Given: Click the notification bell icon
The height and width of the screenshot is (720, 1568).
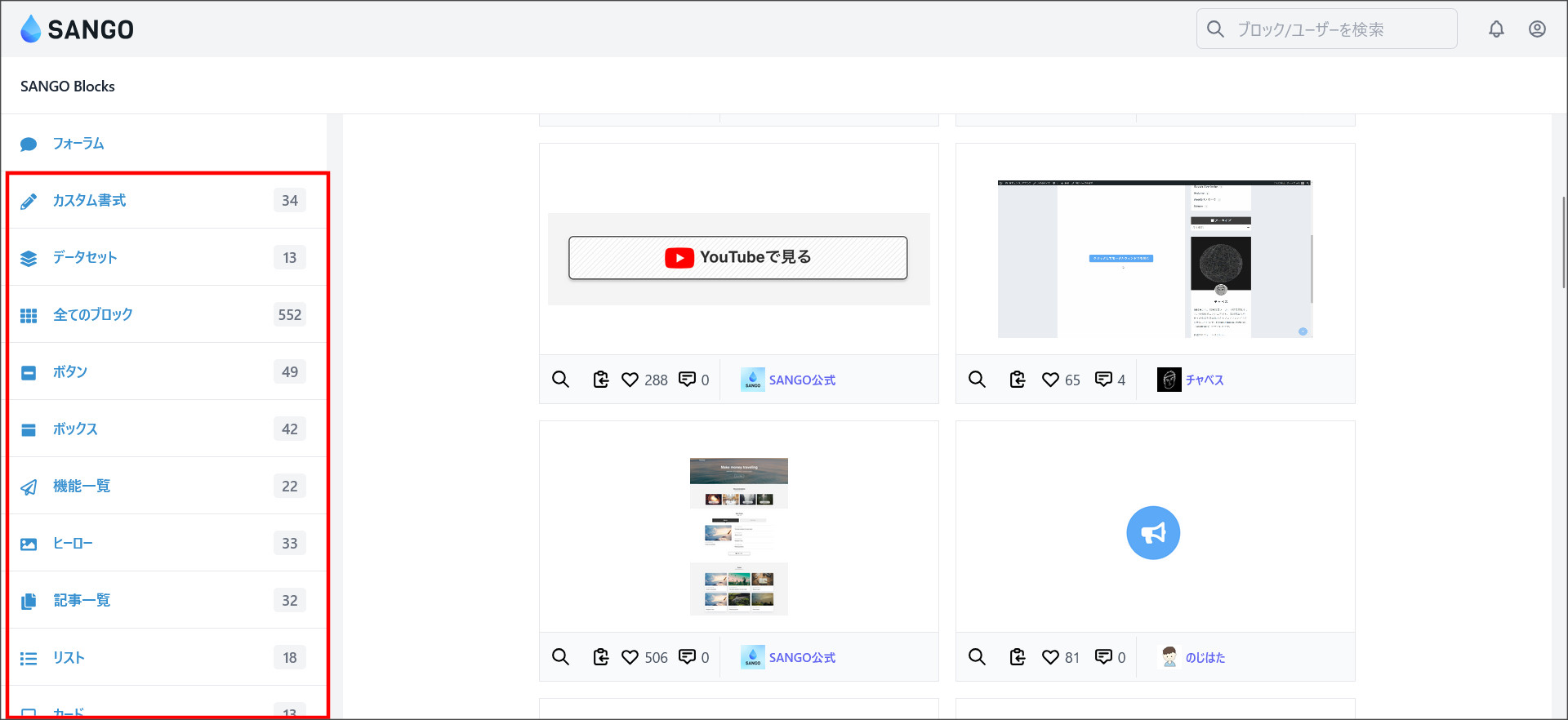Looking at the screenshot, I should tap(1496, 29).
